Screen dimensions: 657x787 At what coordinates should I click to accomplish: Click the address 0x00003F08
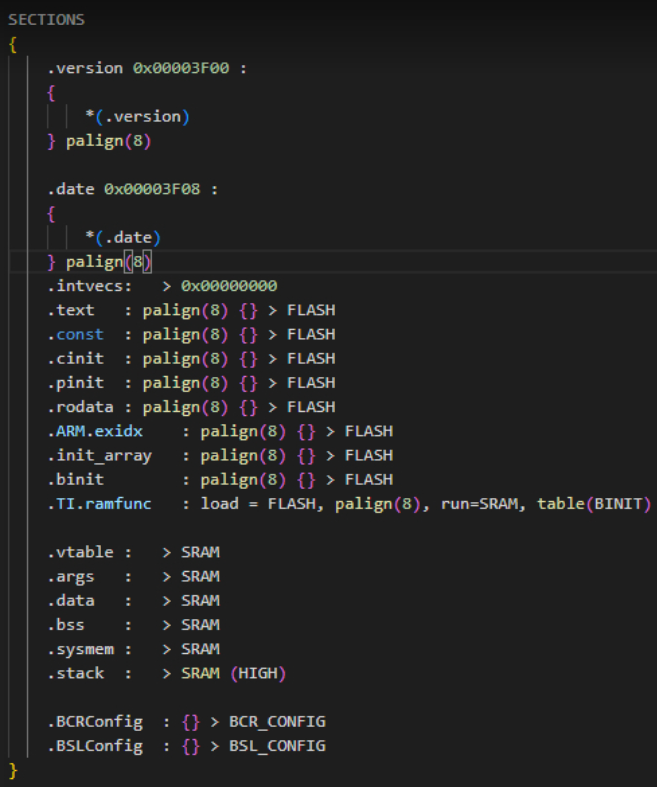pos(152,189)
